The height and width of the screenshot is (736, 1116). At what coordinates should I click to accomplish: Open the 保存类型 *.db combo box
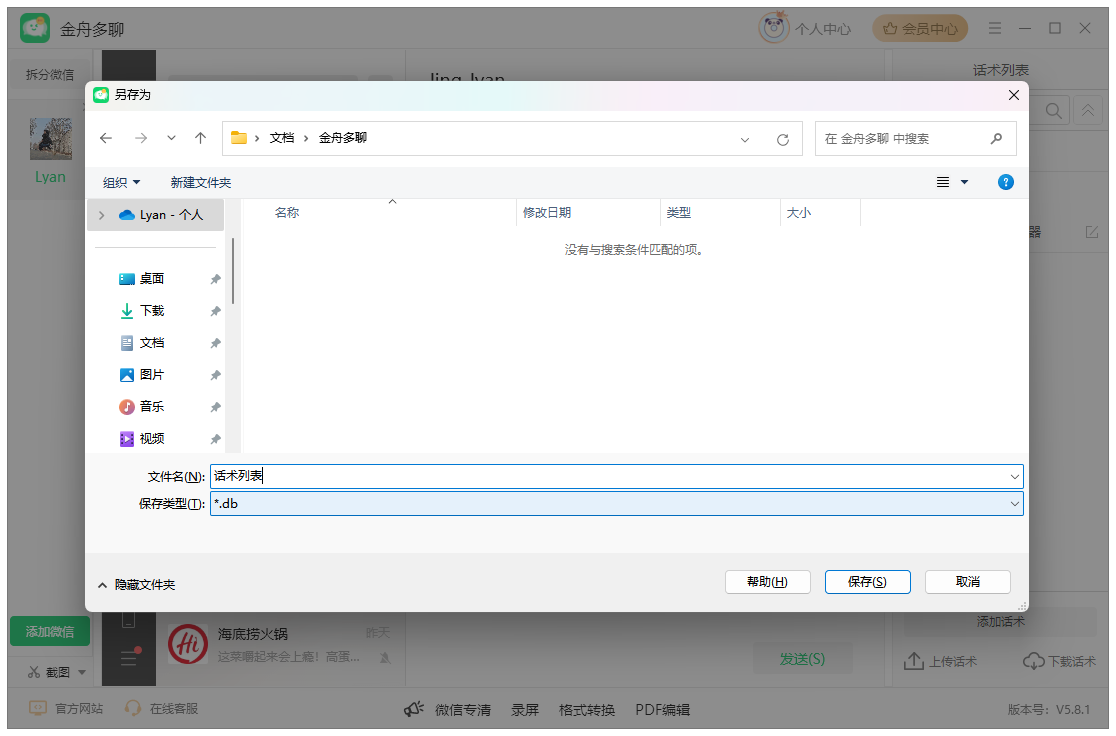pos(616,503)
